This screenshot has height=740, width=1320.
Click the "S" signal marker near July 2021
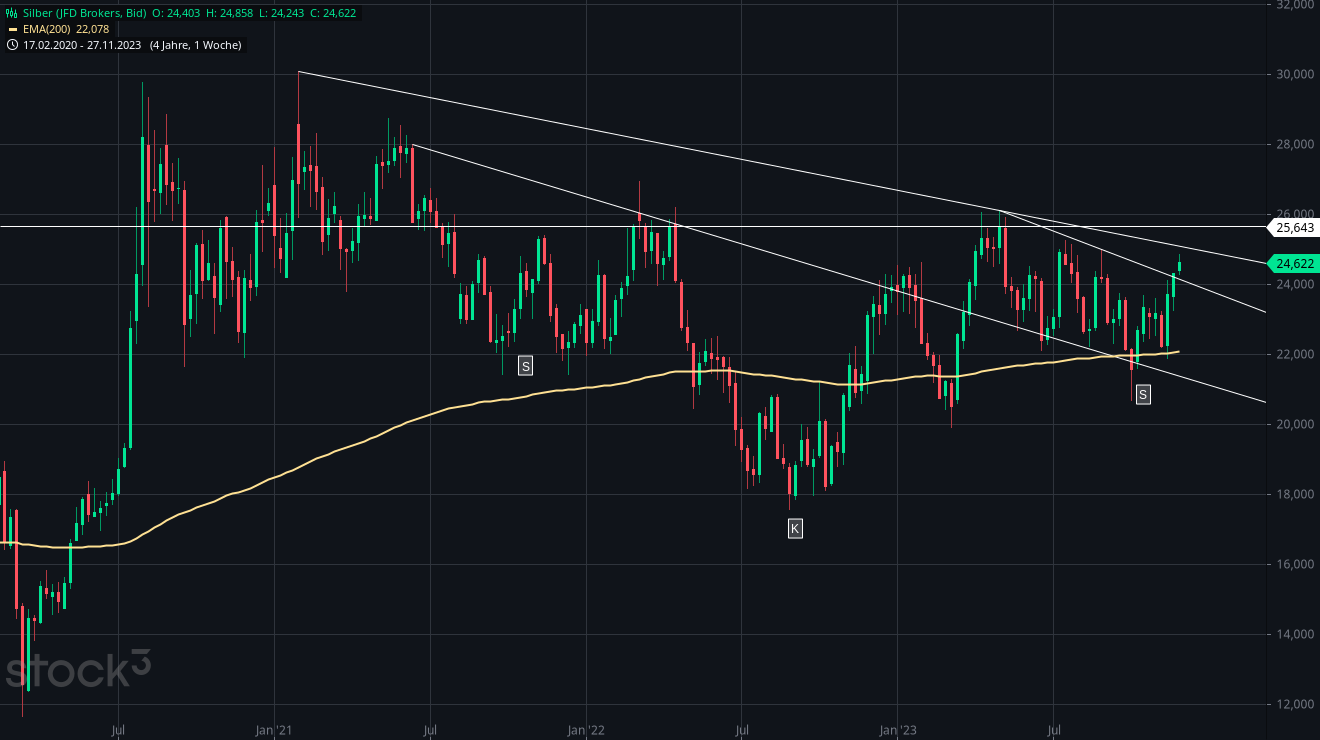coord(523,366)
